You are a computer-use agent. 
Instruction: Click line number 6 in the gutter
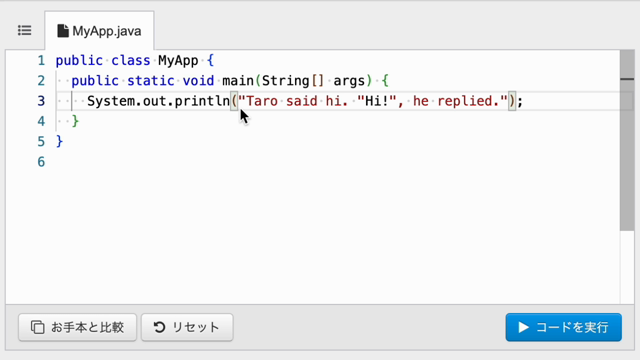41,162
